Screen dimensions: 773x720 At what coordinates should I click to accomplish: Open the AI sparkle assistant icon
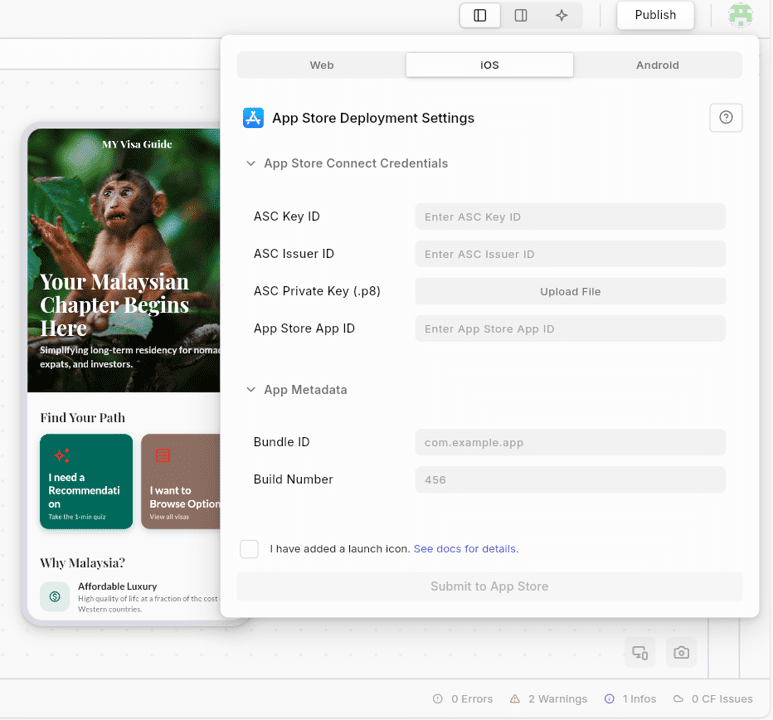click(x=562, y=15)
